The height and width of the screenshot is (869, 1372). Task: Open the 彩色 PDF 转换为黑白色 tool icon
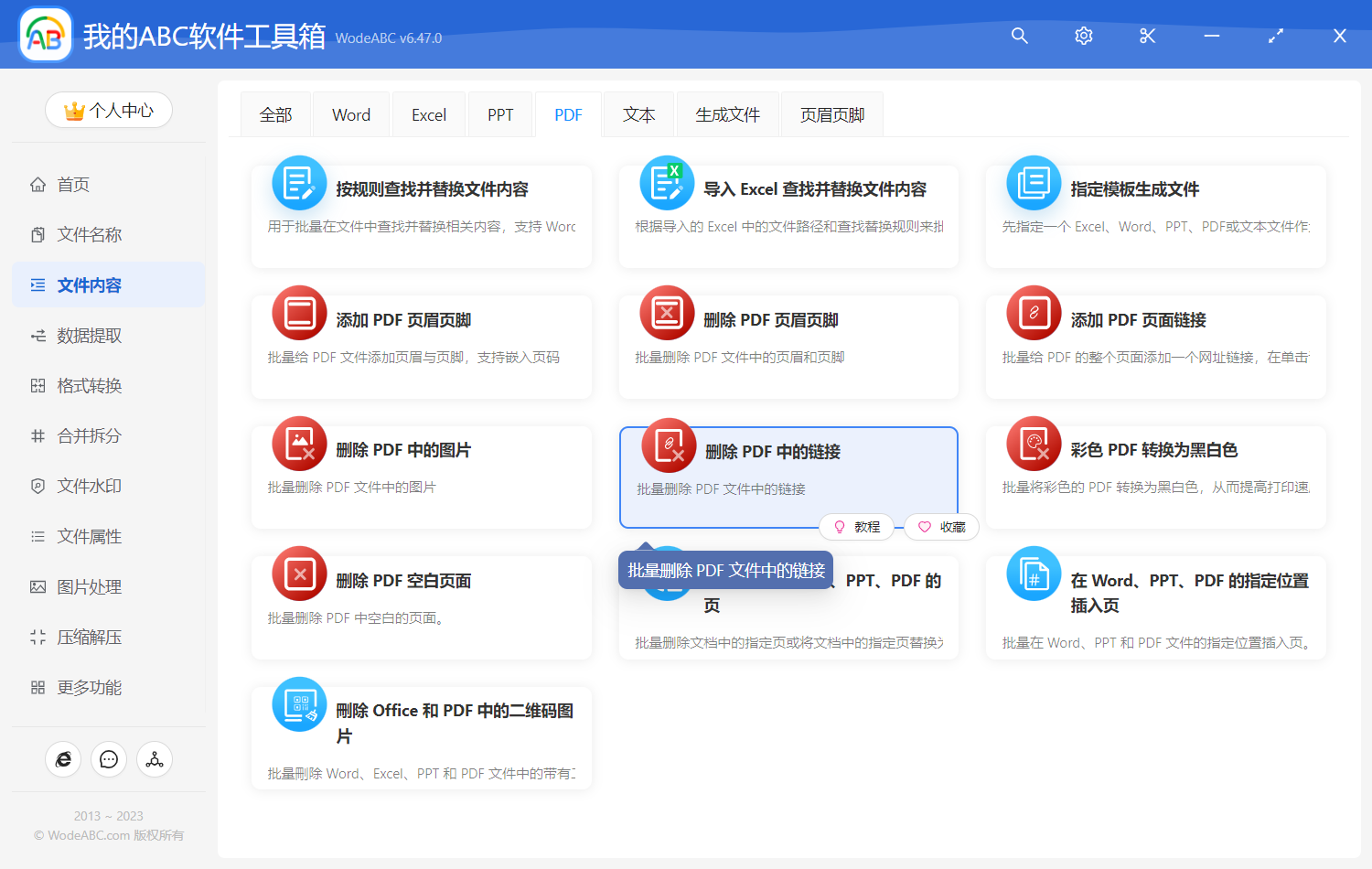1033,443
